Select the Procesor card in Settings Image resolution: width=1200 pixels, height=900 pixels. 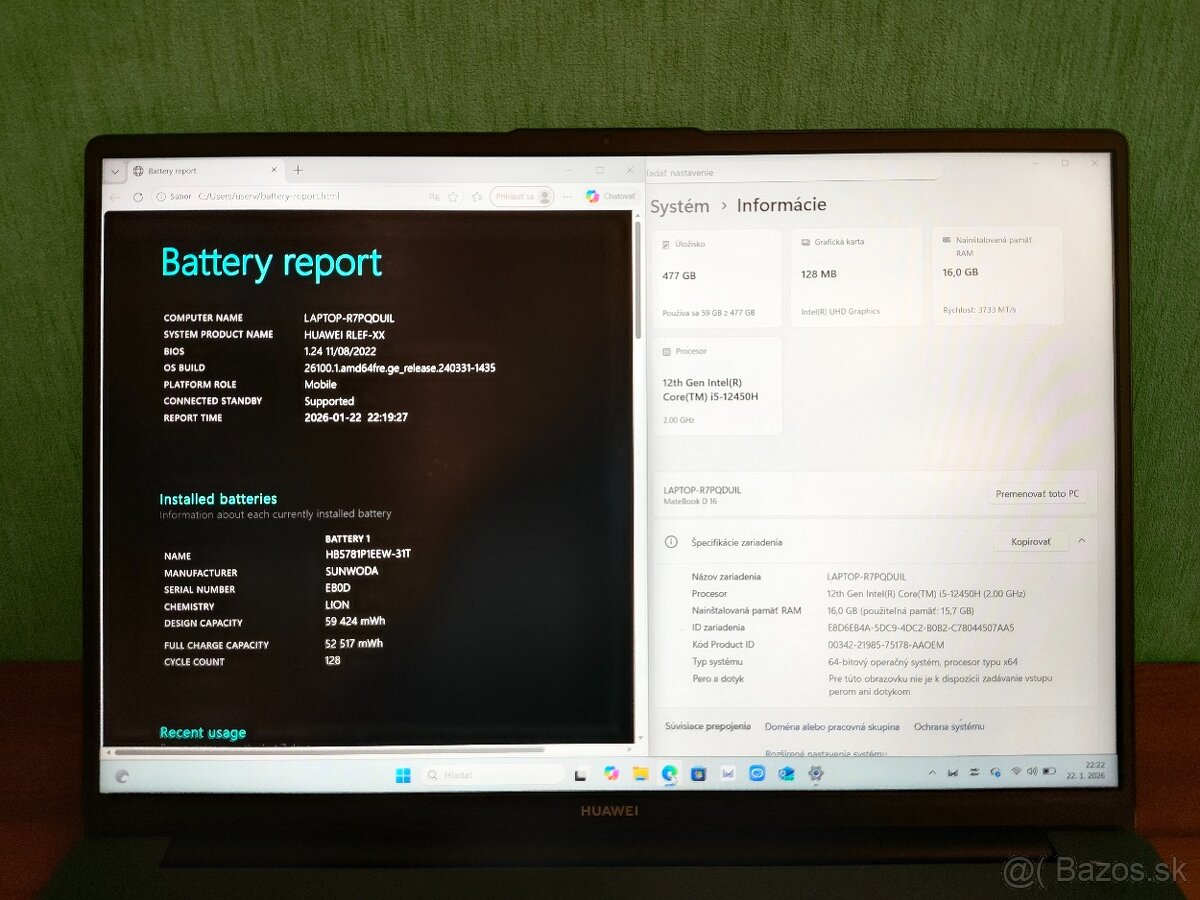click(716, 385)
